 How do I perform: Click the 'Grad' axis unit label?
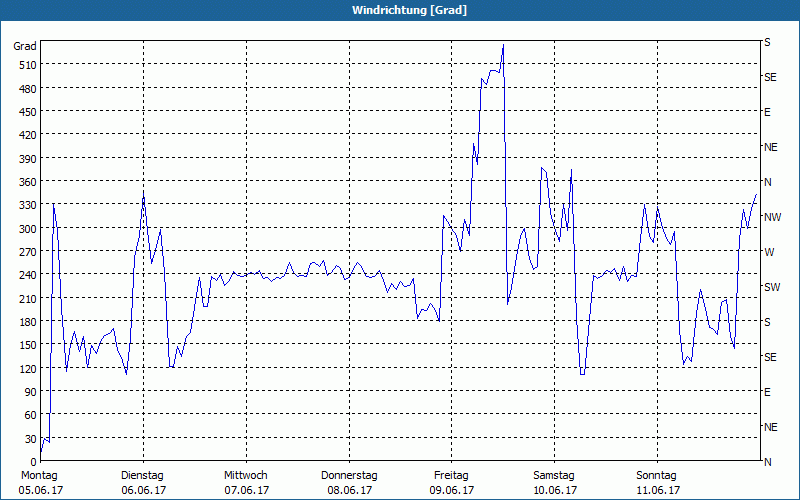coord(25,46)
